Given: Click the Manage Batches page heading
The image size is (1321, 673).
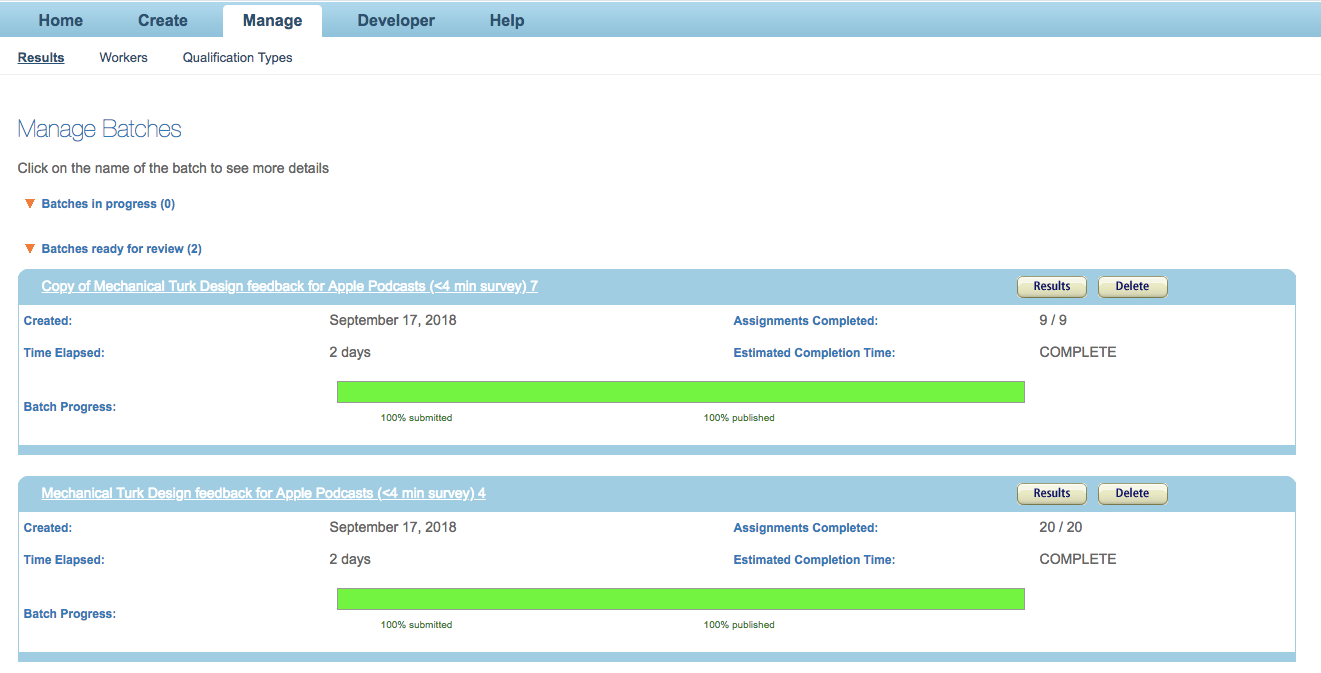Looking at the screenshot, I should [99, 128].
